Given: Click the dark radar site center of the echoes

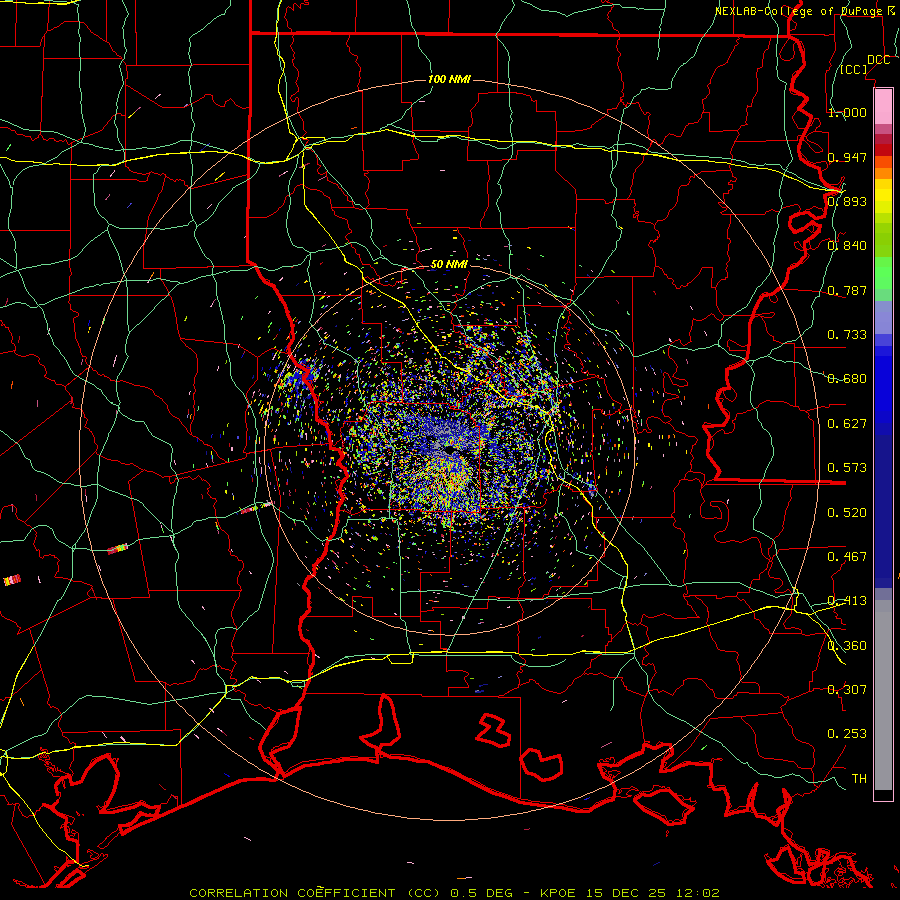Looking at the screenshot, I should [x=448, y=448].
